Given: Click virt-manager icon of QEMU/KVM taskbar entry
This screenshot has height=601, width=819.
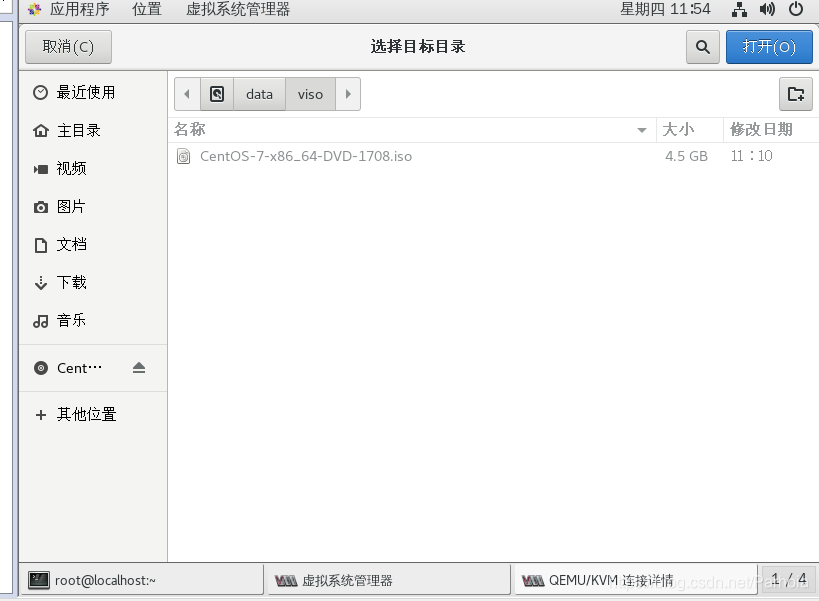Looking at the screenshot, I should [533, 581].
